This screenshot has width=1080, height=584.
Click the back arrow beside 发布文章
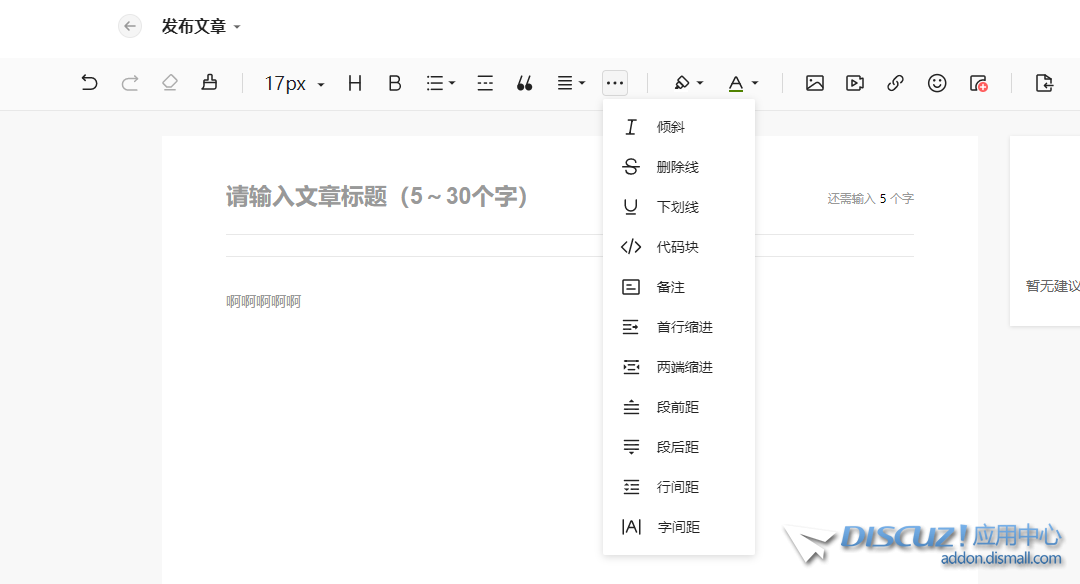[130, 27]
